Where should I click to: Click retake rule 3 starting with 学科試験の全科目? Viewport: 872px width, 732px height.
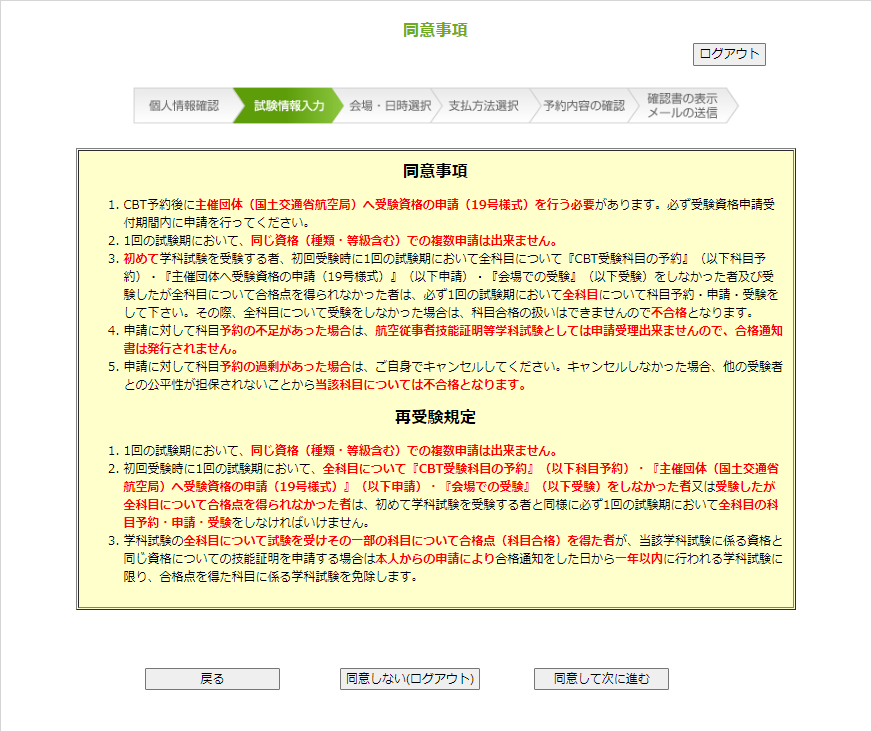click(x=453, y=558)
